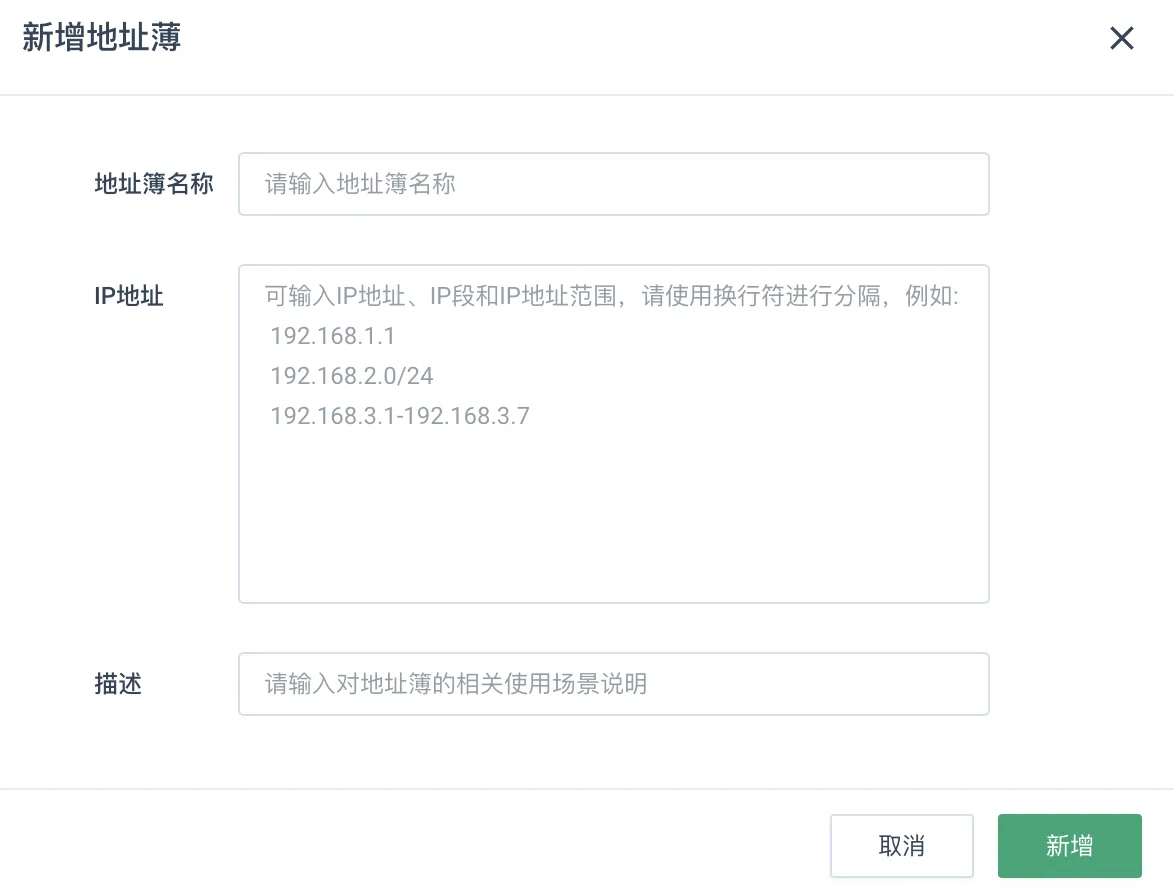The height and width of the screenshot is (894, 1174).
Task: Click the 可输入IP地址 hint text line
Action: click(x=612, y=296)
